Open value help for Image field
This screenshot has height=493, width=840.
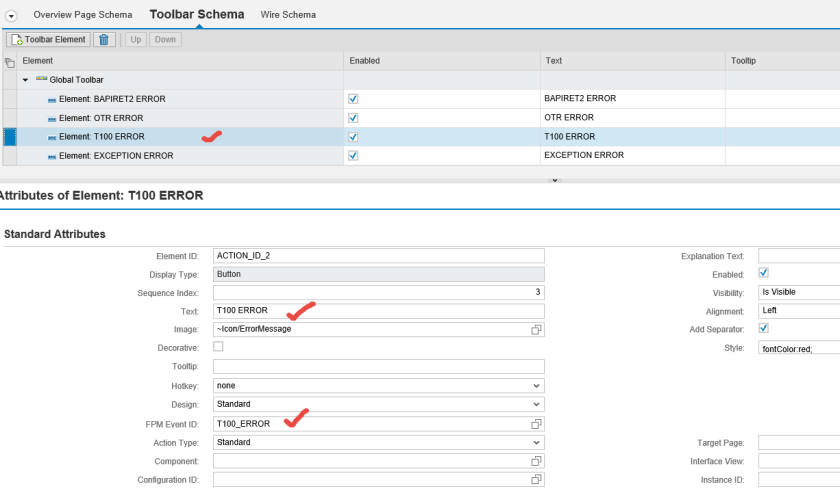[x=536, y=330]
